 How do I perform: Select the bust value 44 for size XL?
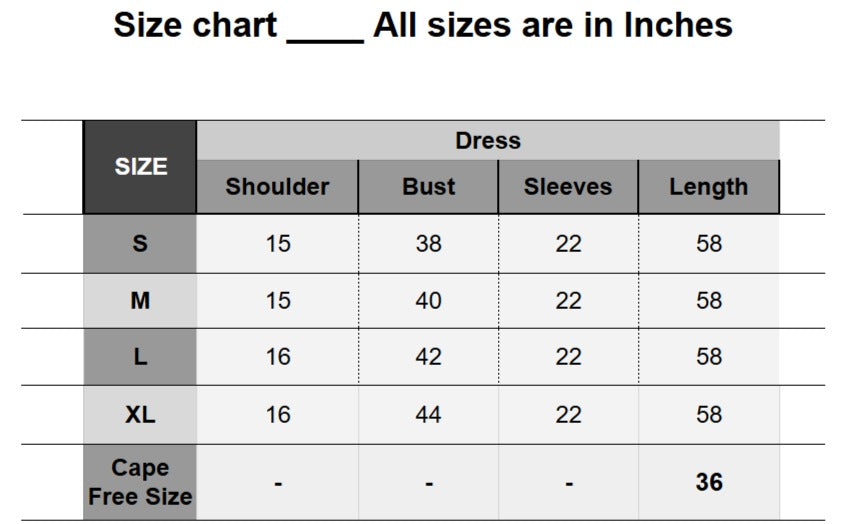pyautogui.click(x=428, y=415)
